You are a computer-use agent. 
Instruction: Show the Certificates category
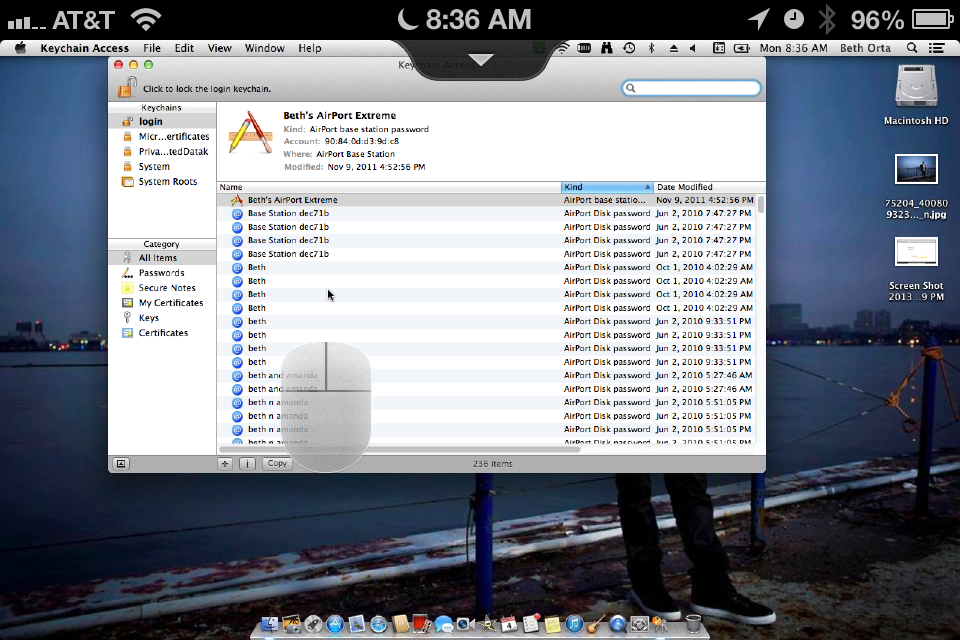coord(162,333)
